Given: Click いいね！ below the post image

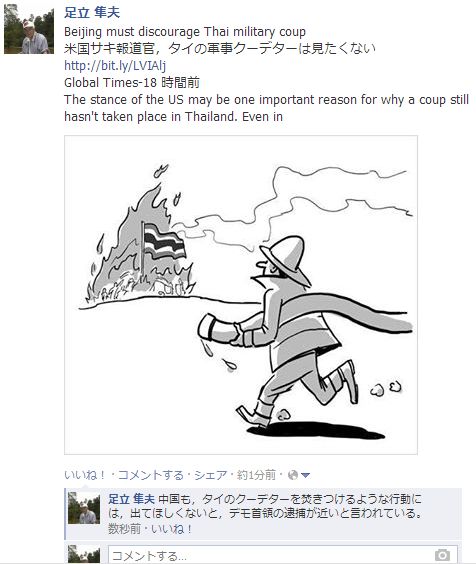Looking at the screenshot, I should pyautogui.click(x=85, y=475).
